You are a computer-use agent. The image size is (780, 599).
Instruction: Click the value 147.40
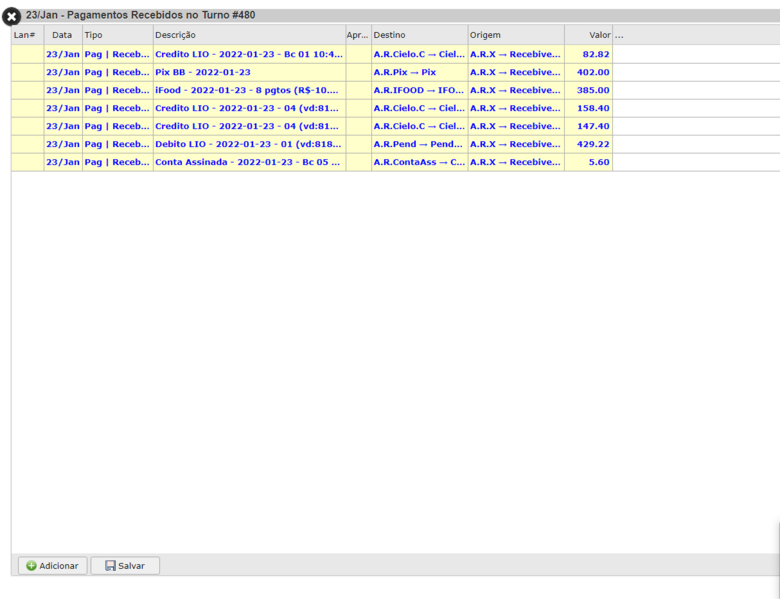tap(588, 126)
